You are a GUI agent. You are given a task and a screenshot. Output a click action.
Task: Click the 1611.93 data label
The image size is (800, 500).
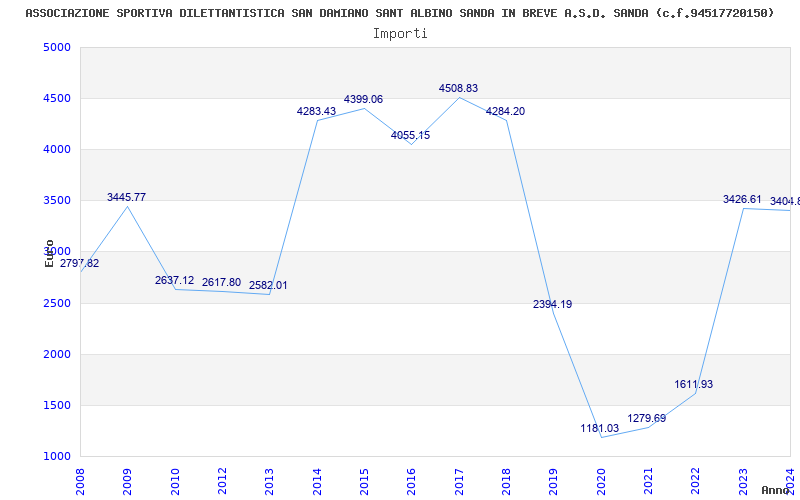tap(694, 384)
